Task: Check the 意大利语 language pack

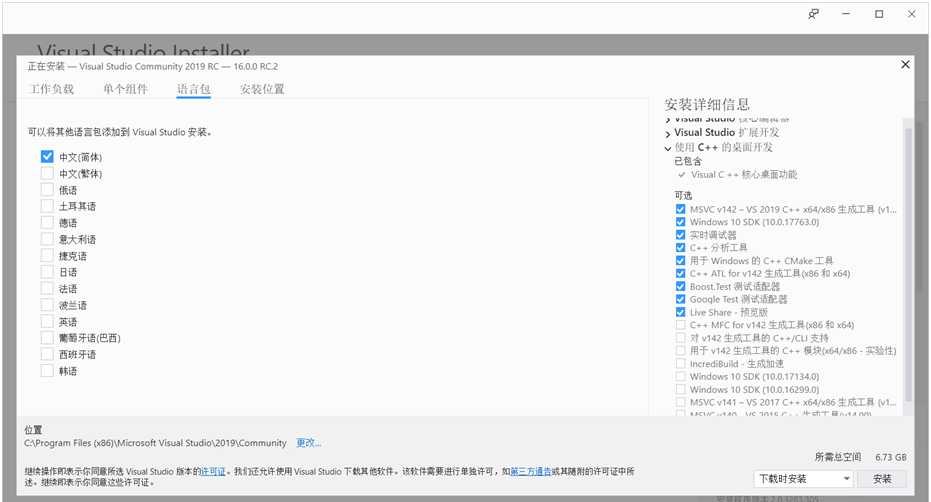Action: coord(47,239)
